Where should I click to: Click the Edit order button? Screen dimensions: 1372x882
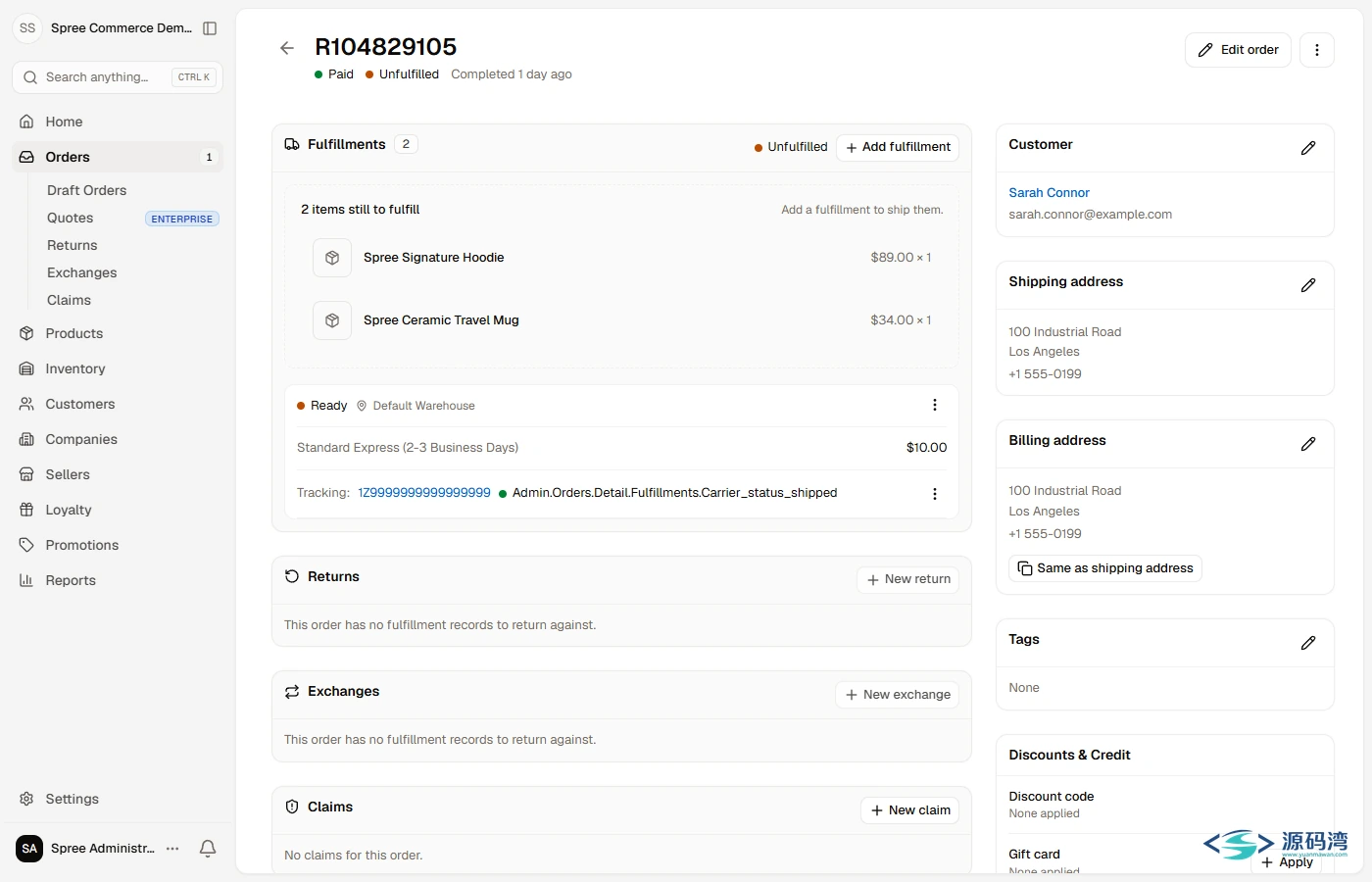[1238, 50]
